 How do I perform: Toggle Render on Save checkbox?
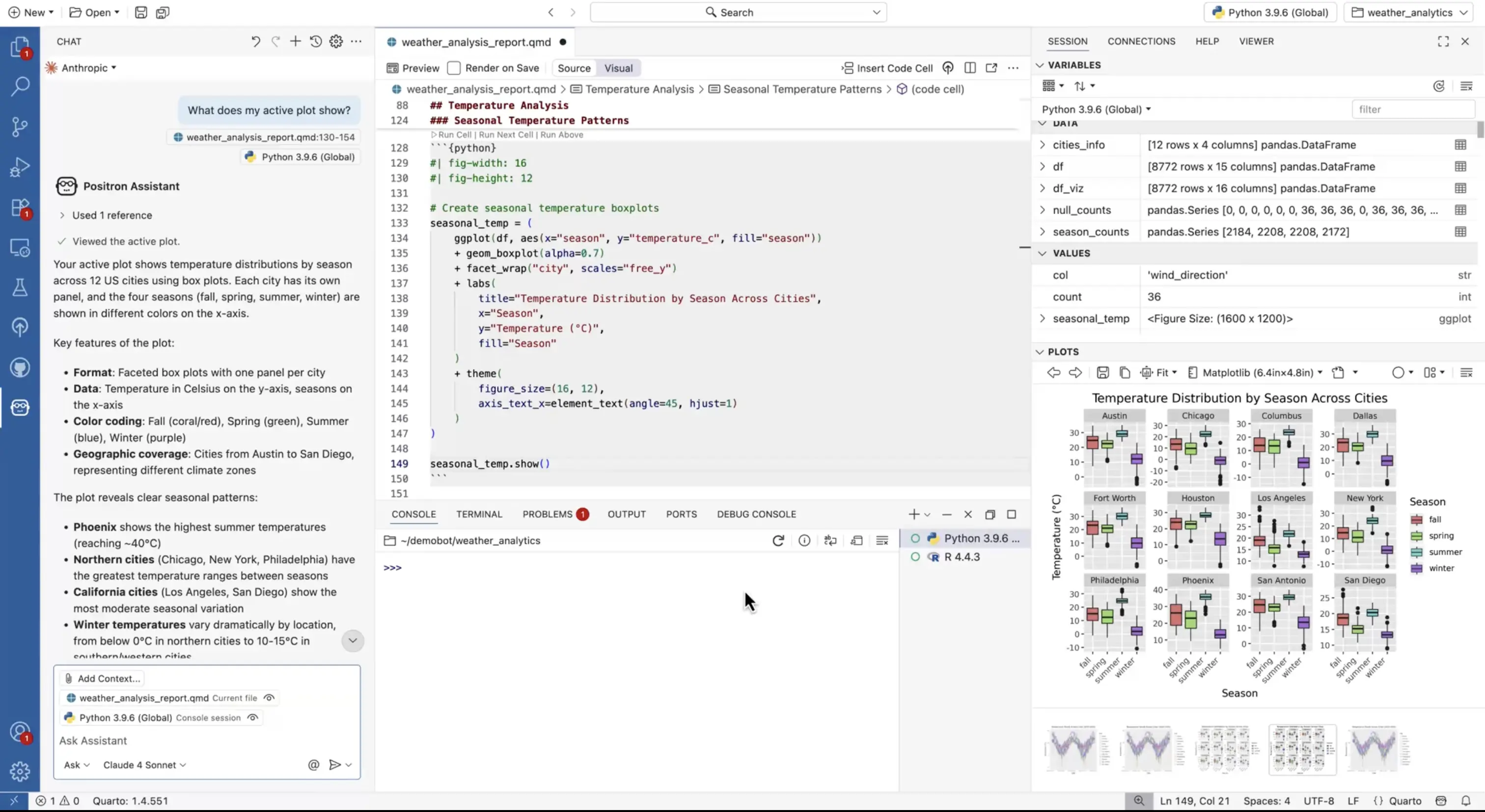coord(454,68)
